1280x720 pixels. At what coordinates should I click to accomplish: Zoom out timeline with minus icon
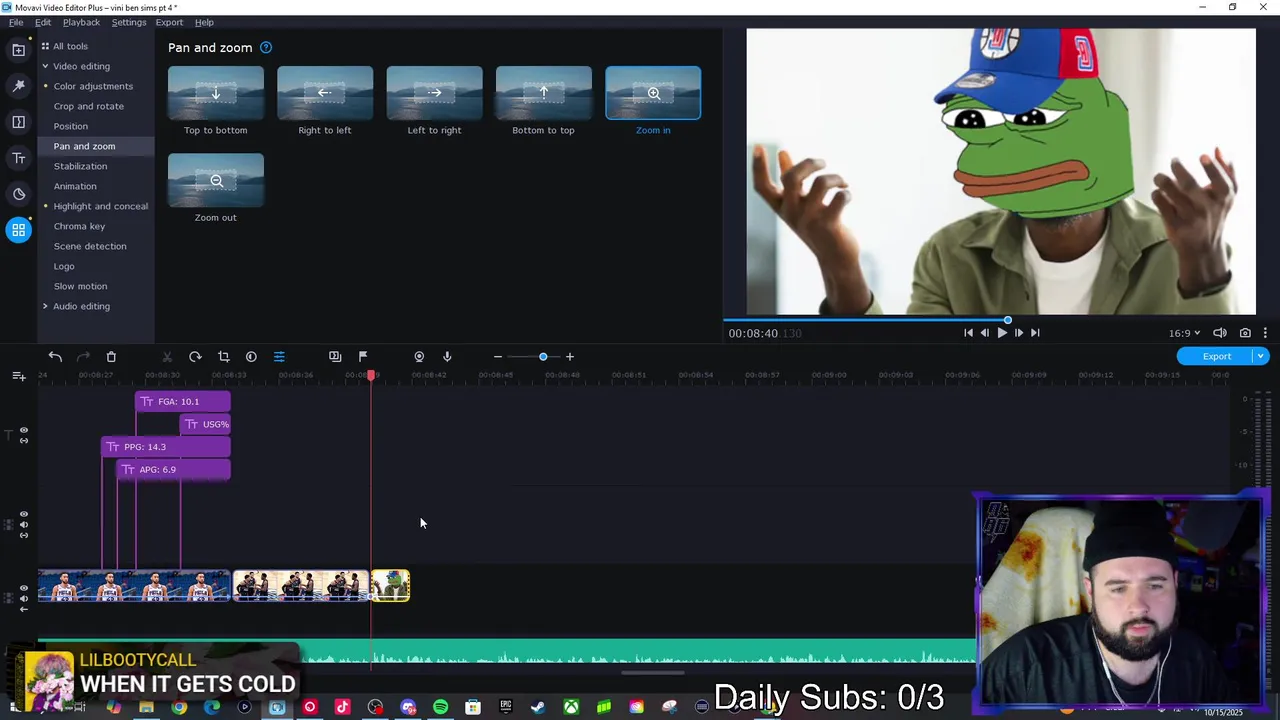point(498,357)
